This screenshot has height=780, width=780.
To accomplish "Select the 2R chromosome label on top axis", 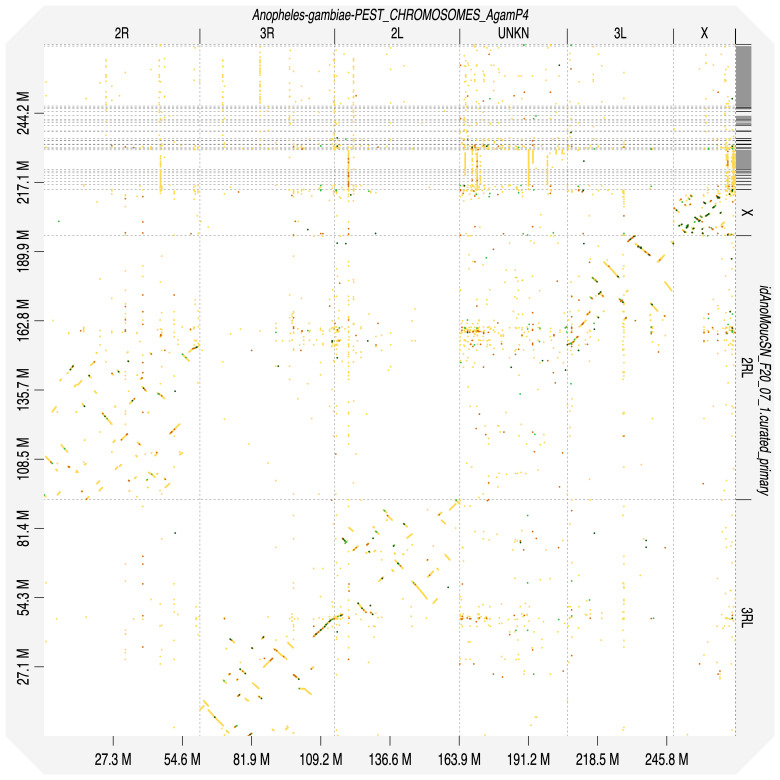I will (122, 34).
